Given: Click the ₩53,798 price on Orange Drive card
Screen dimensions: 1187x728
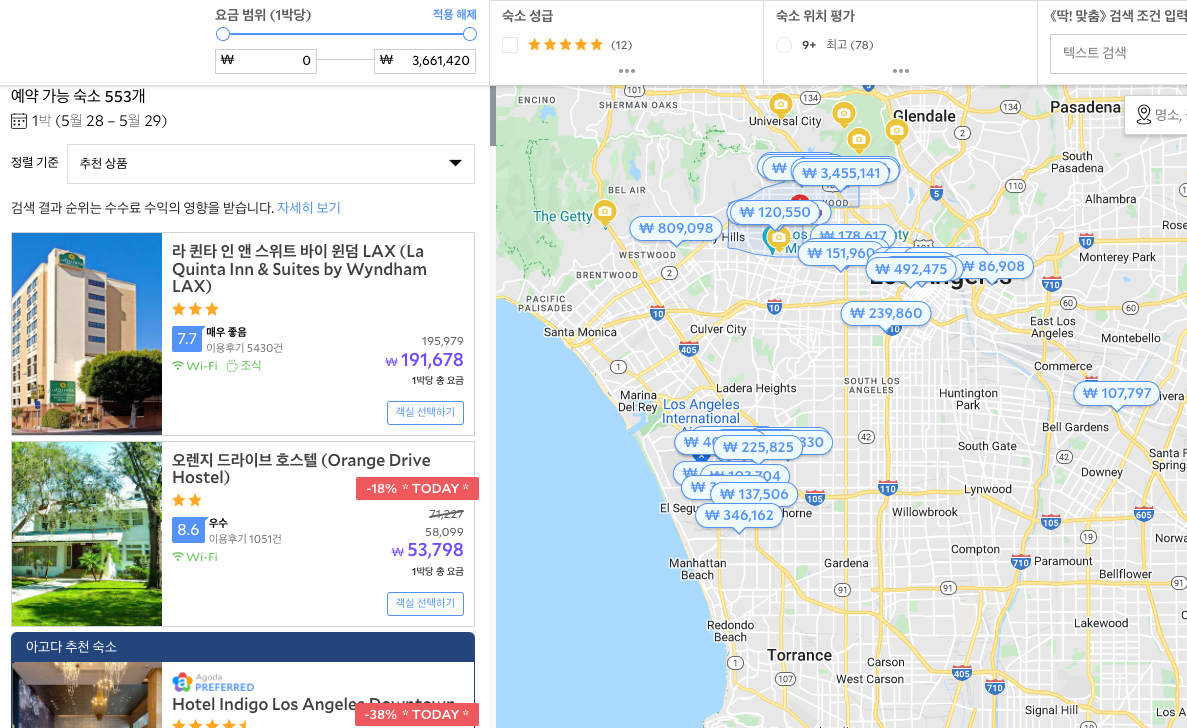Looking at the screenshot, I should (x=427, y=550).
